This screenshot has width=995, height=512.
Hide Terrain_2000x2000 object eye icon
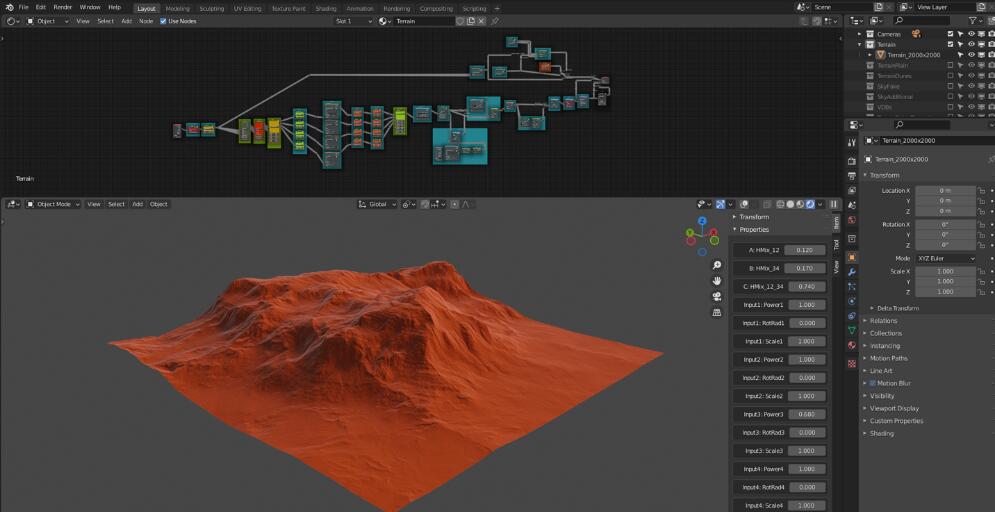click(971, 55)
